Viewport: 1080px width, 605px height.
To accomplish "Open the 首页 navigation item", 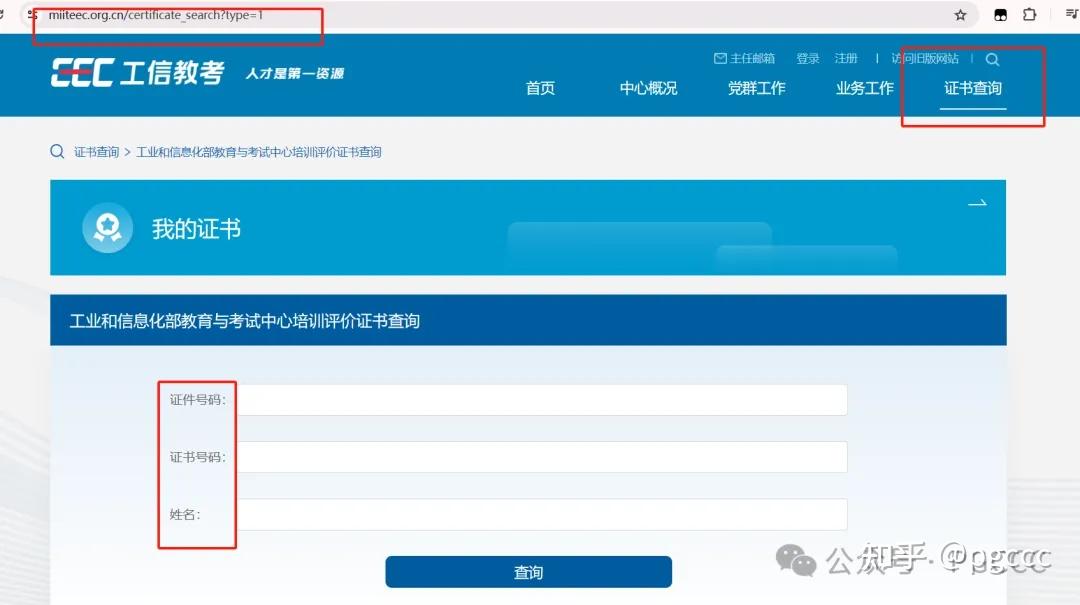I will pyautogui.click(x=540, y=88).
